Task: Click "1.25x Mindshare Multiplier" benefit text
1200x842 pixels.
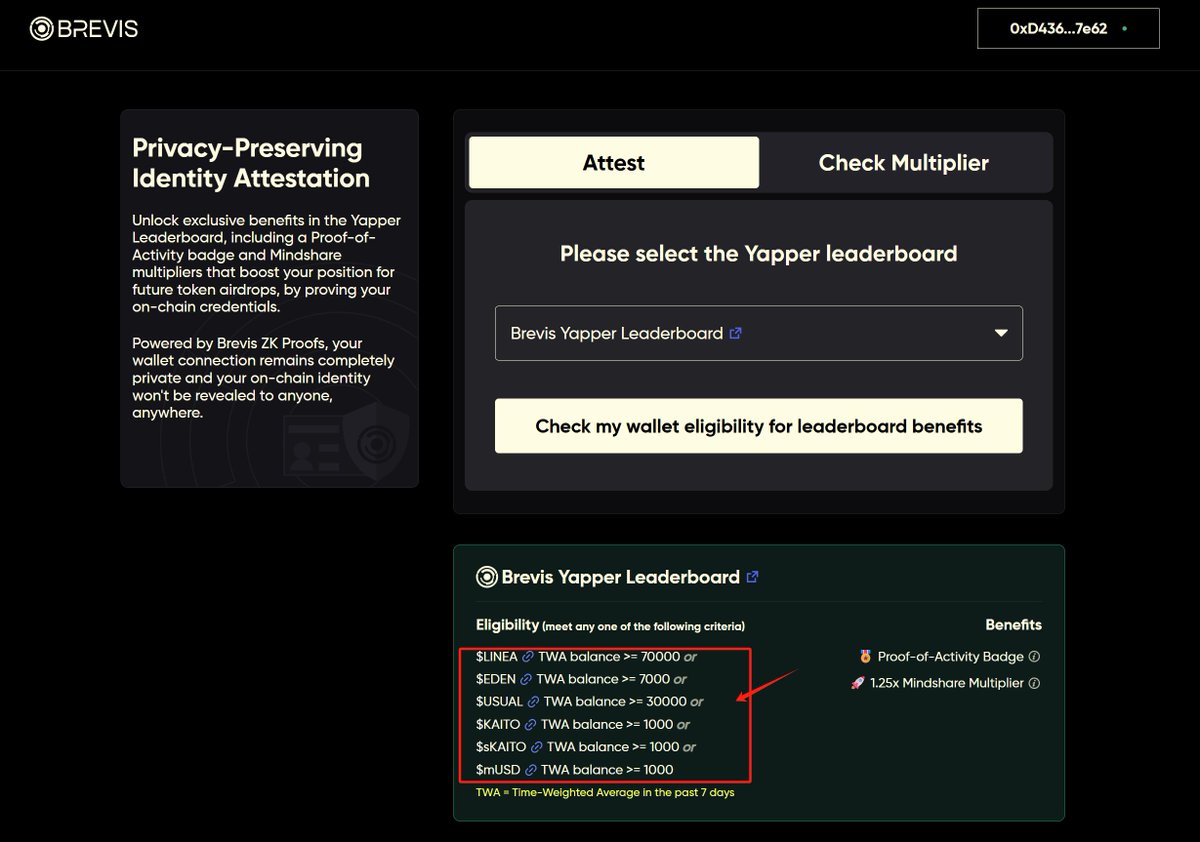Action: (947, 683)
